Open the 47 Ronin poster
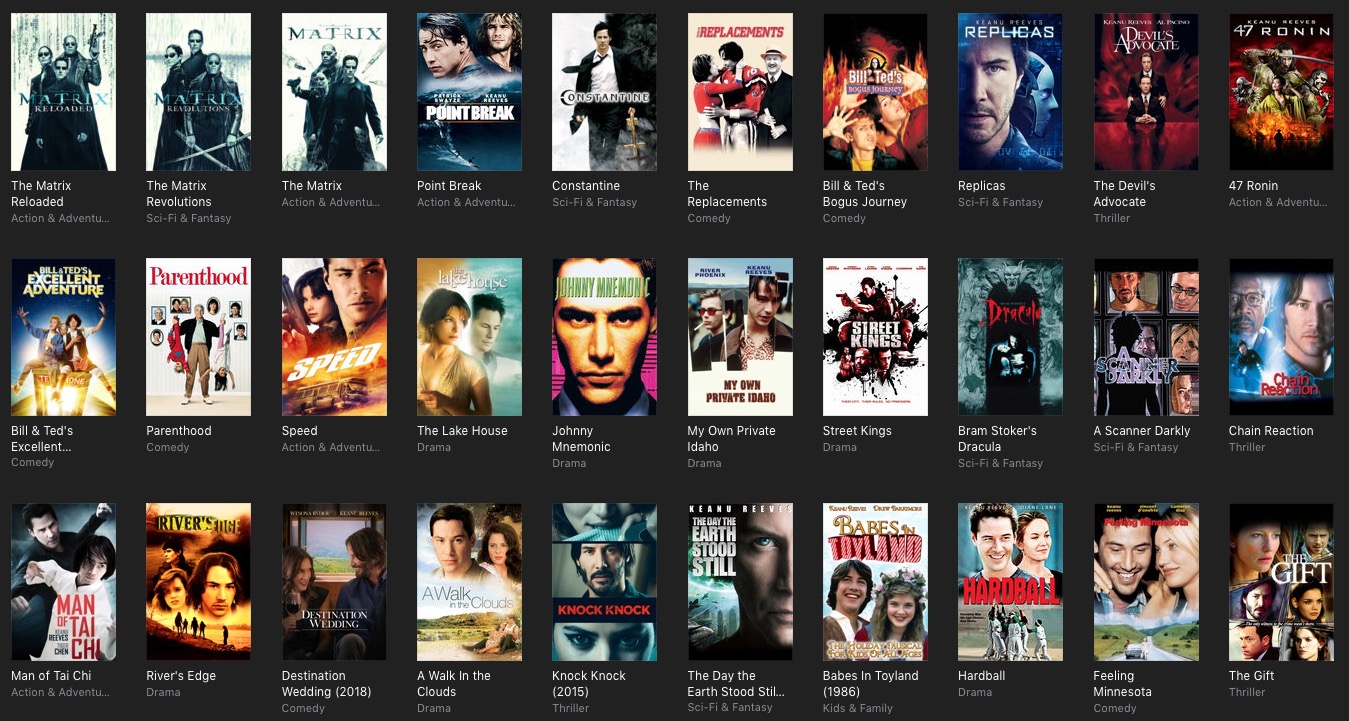Image resolution: width=1349 pixels, height=721 pixels. tap(1281, 92)
